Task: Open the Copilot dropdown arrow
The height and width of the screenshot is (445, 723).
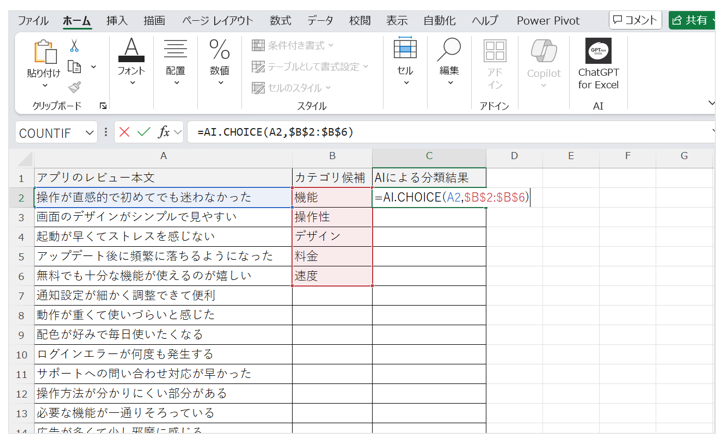Action: tap(544, 86)
